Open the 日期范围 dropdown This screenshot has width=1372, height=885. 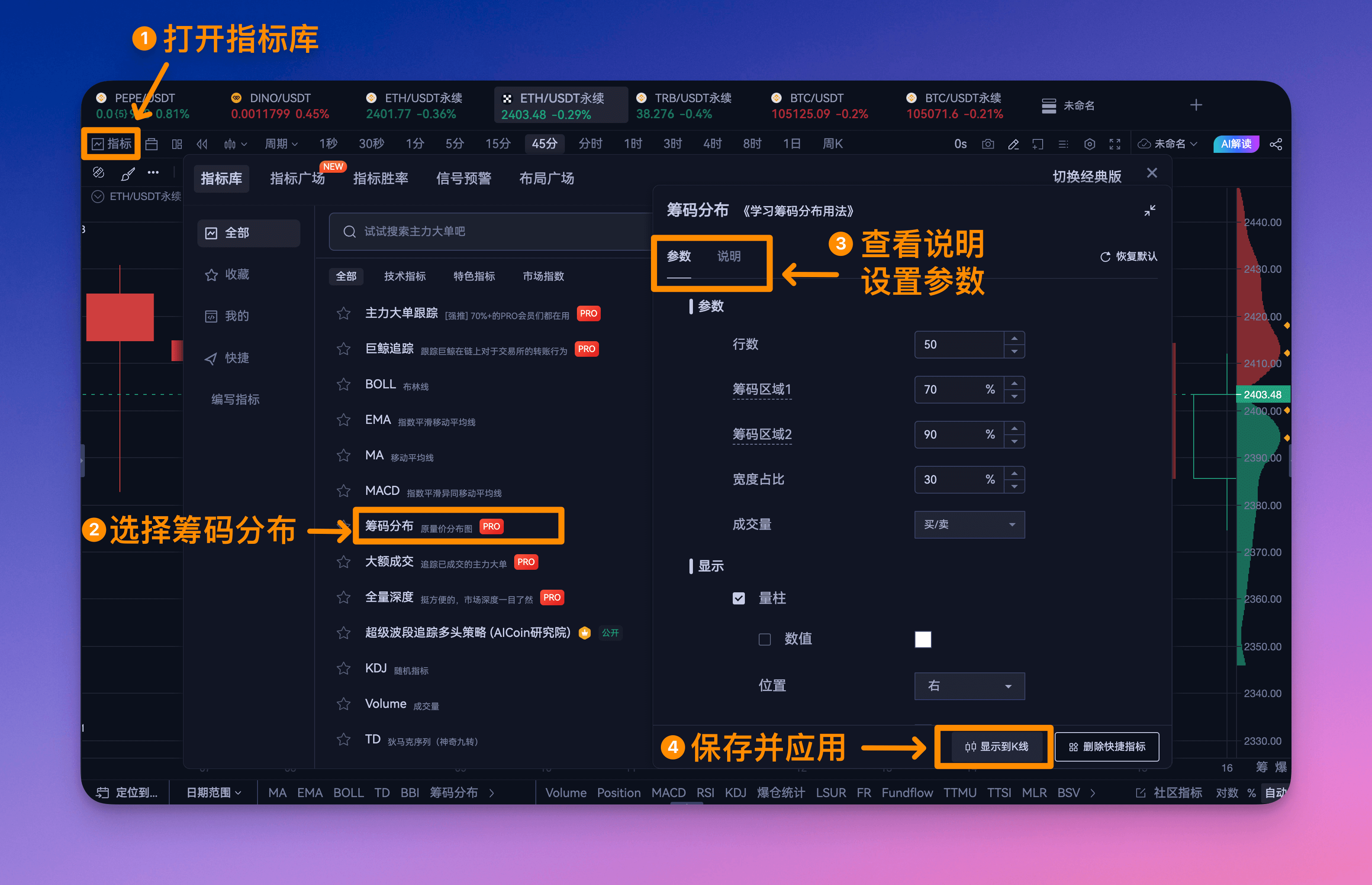tap(213, 793)
